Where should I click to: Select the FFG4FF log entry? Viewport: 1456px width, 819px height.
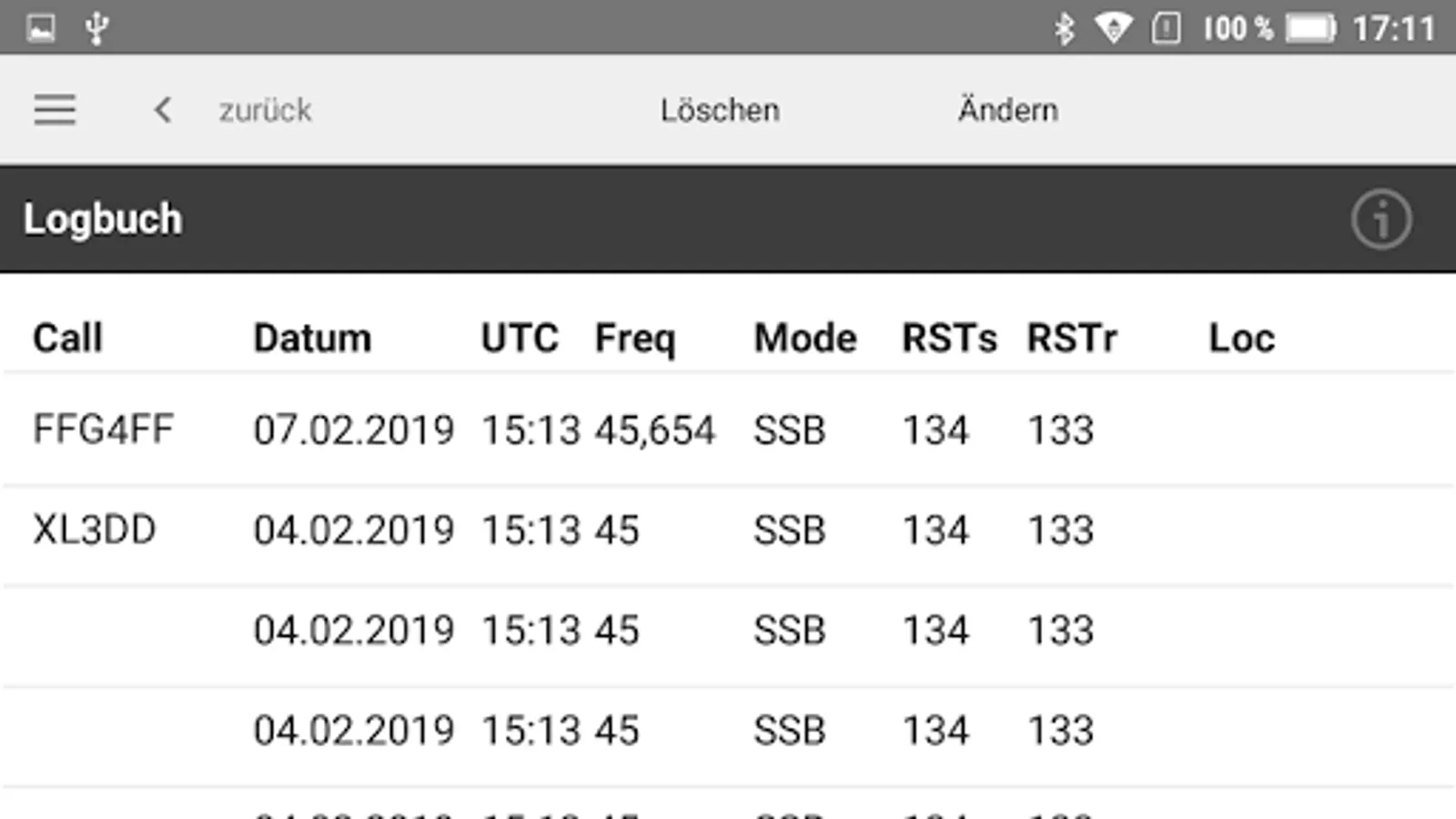click(103, 430)
